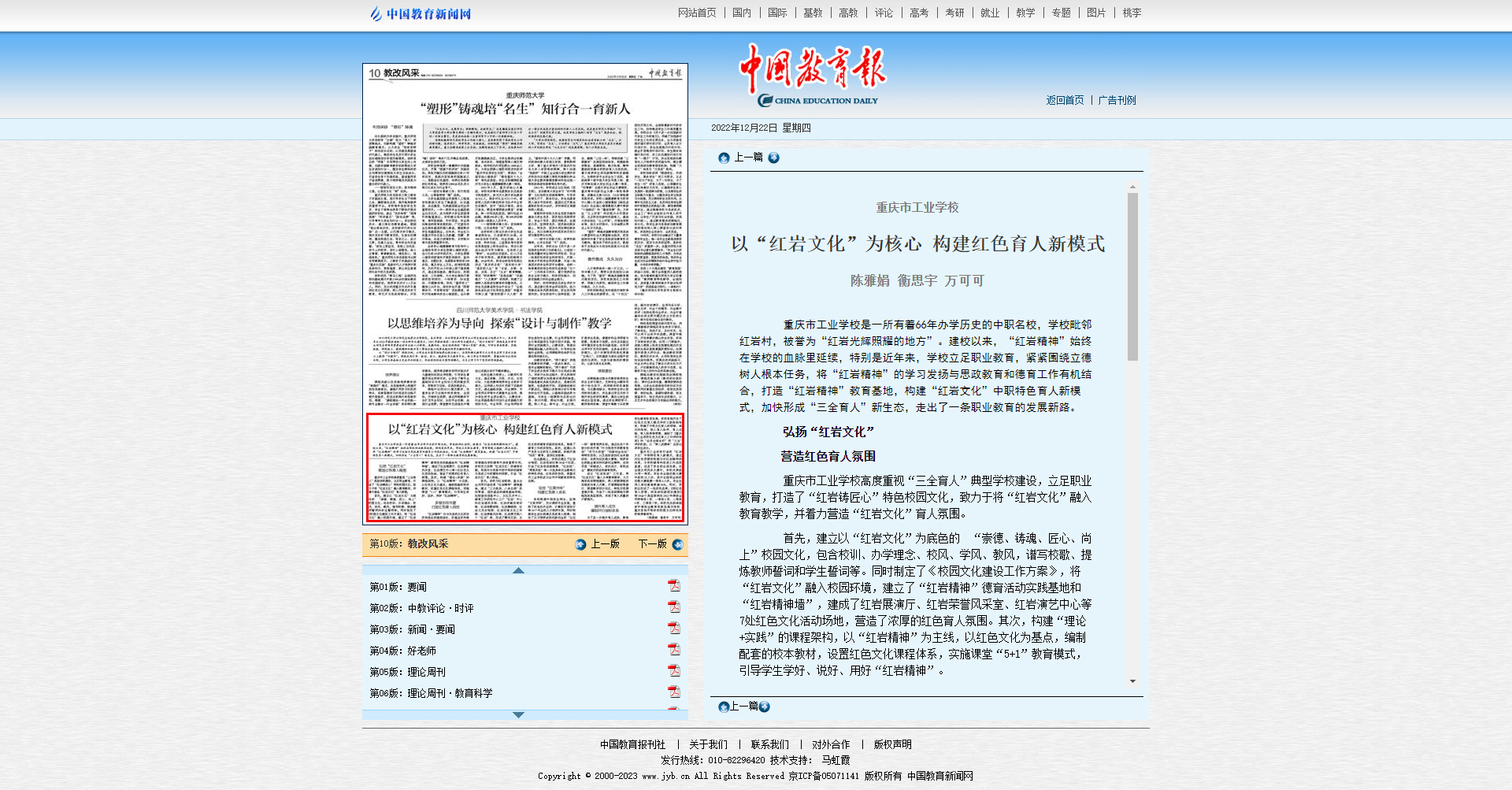Open 国际 section in top navigation
The width and height of the screenshot is (1512, 790).
point(777,13)
